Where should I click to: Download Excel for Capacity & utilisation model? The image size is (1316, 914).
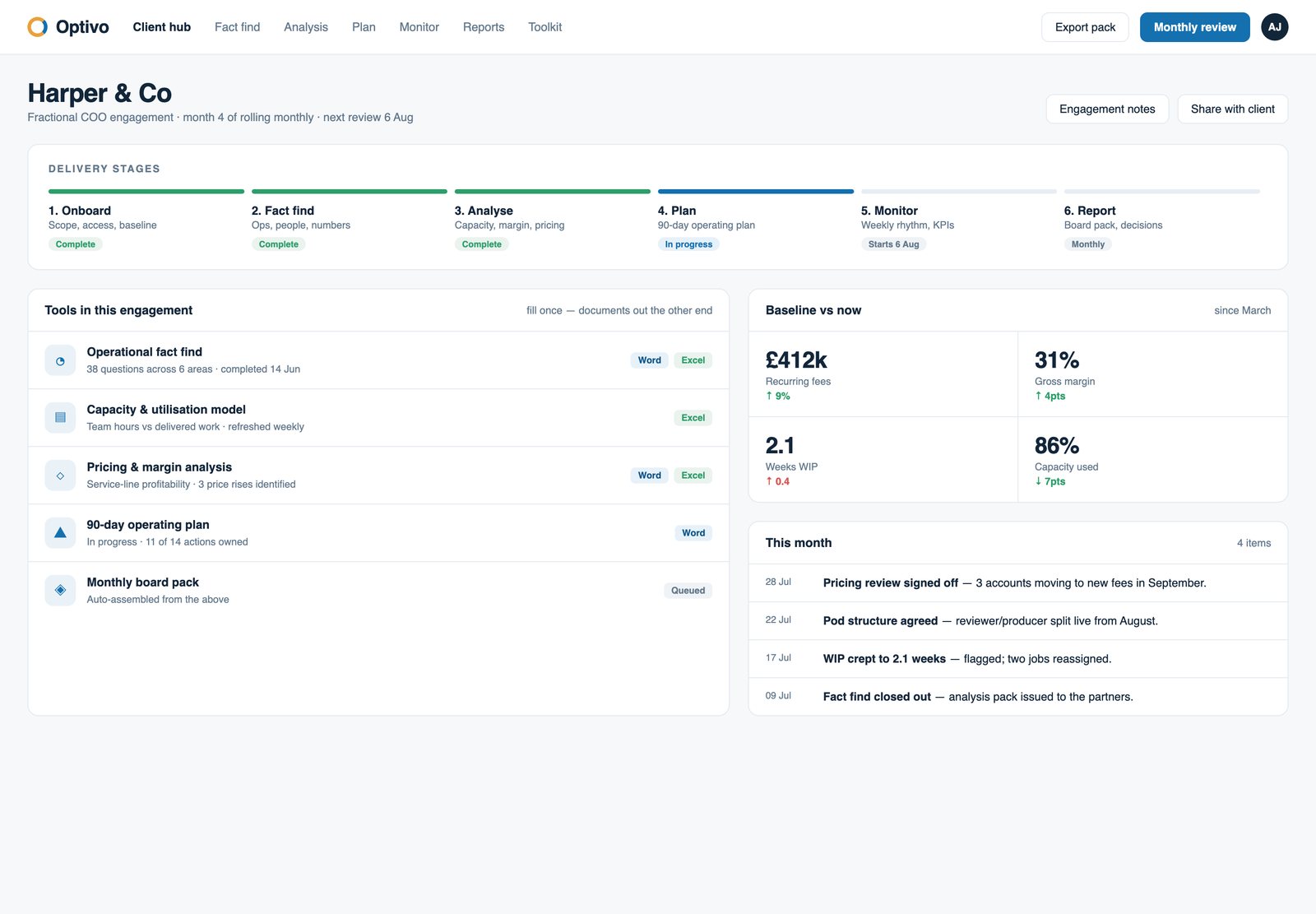click(x=693, y=418)
